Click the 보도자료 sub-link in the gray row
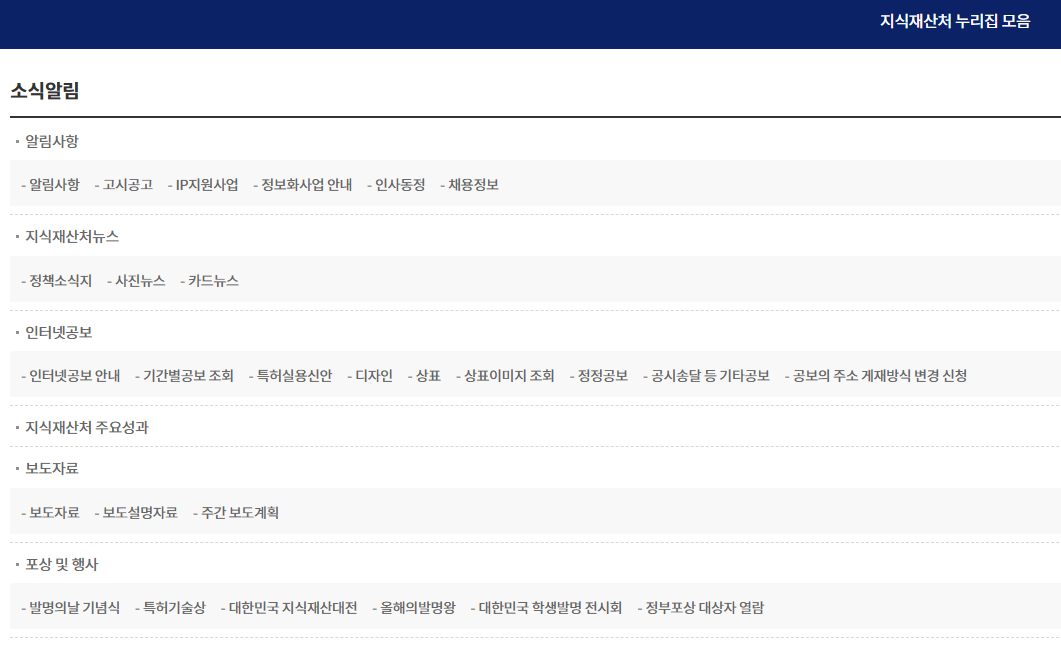Viewport: 1061px width, 651px height. click(54, 513)
